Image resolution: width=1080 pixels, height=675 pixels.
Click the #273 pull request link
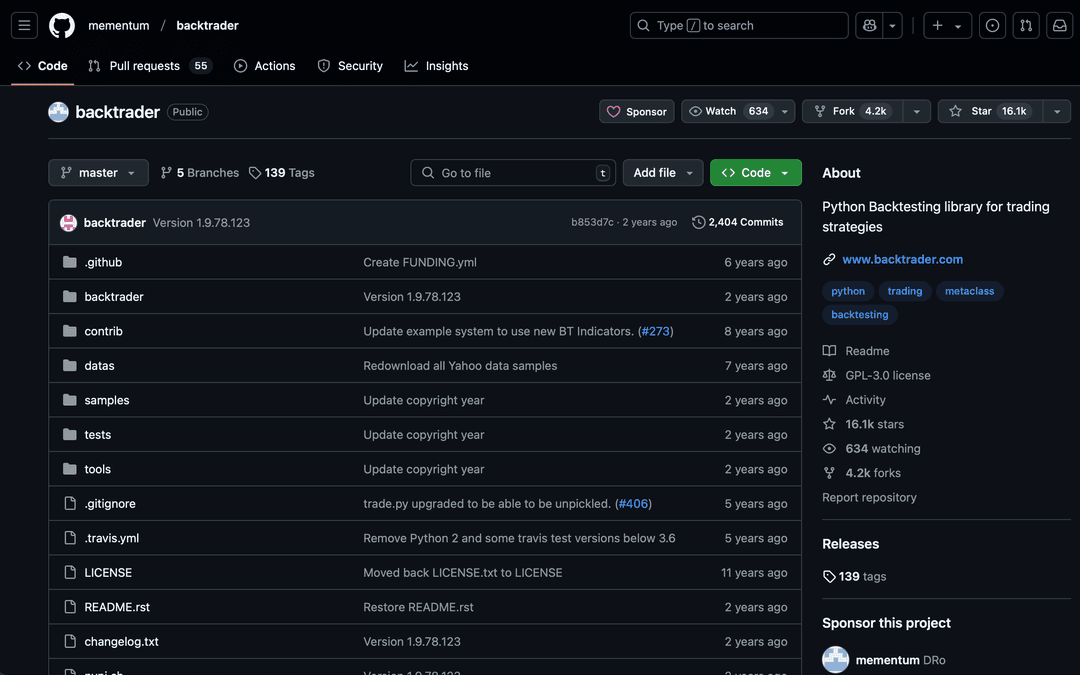(656, 331)
